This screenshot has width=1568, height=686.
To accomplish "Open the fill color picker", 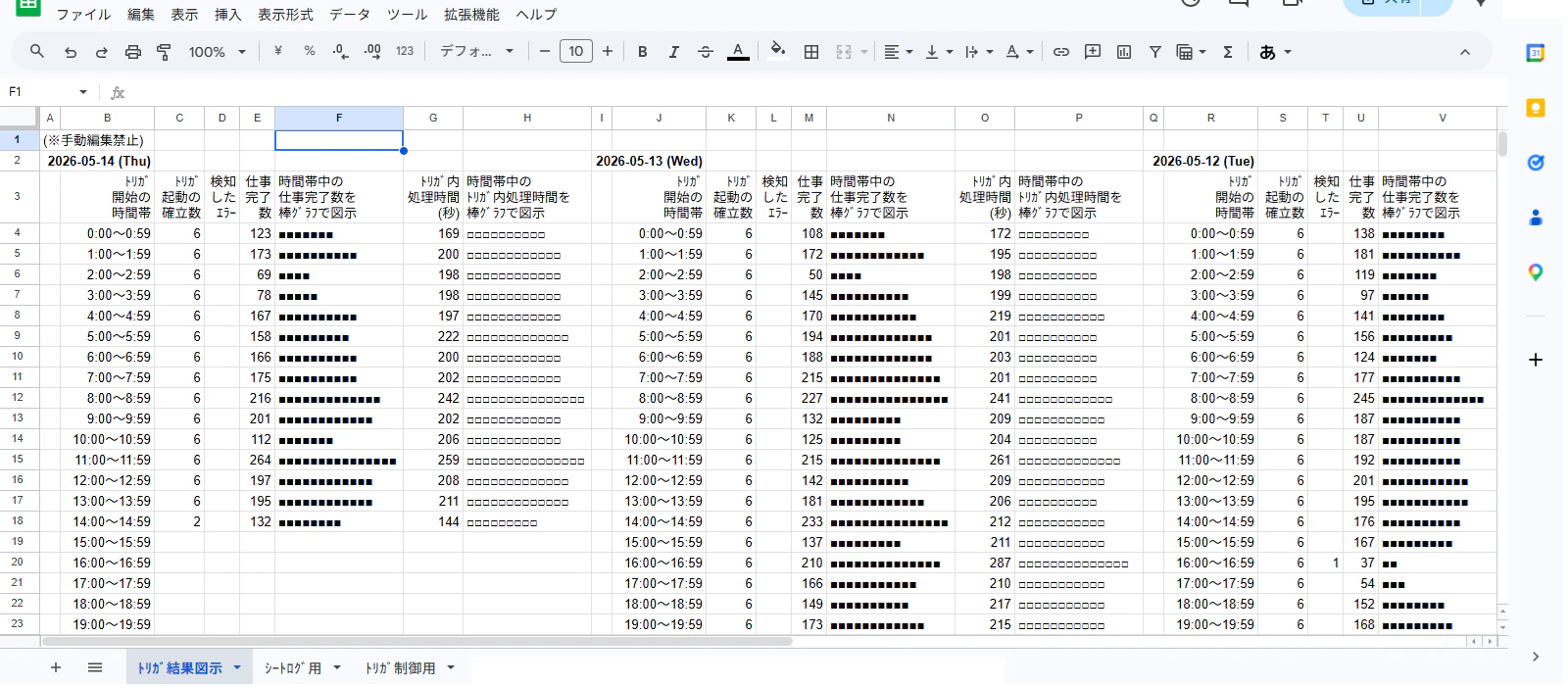I will (778, 51).
